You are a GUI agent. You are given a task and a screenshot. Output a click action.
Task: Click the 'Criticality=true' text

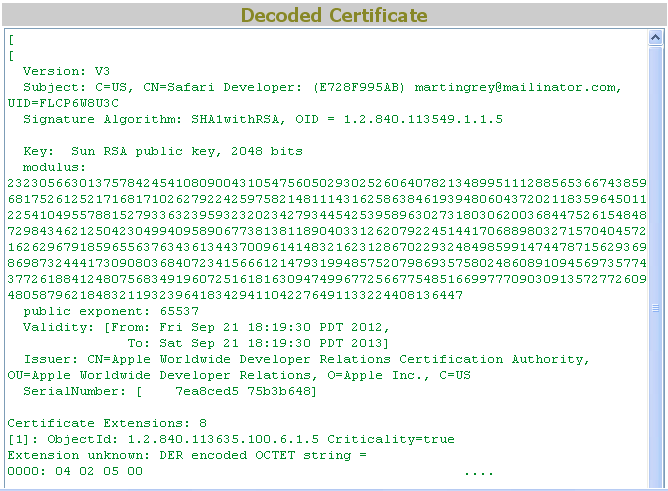pos(391,439)
